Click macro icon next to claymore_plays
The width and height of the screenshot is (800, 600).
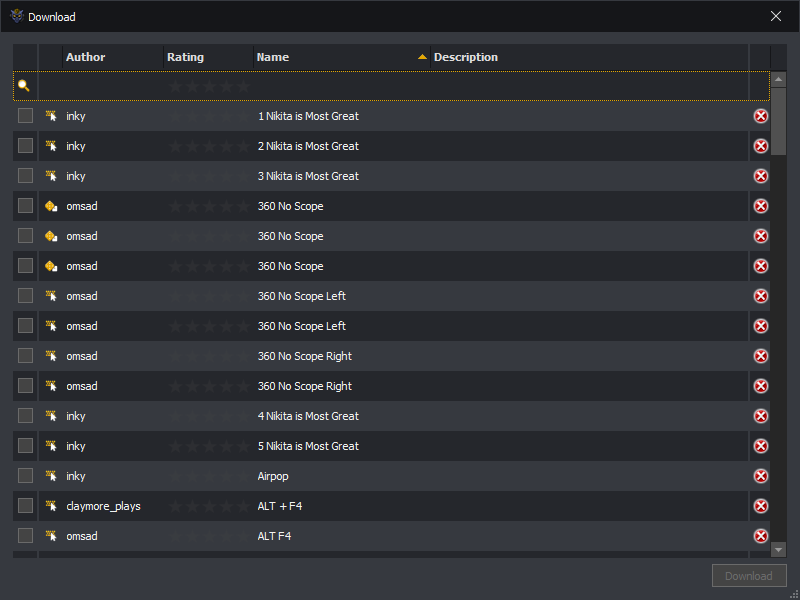click(51, 506)
